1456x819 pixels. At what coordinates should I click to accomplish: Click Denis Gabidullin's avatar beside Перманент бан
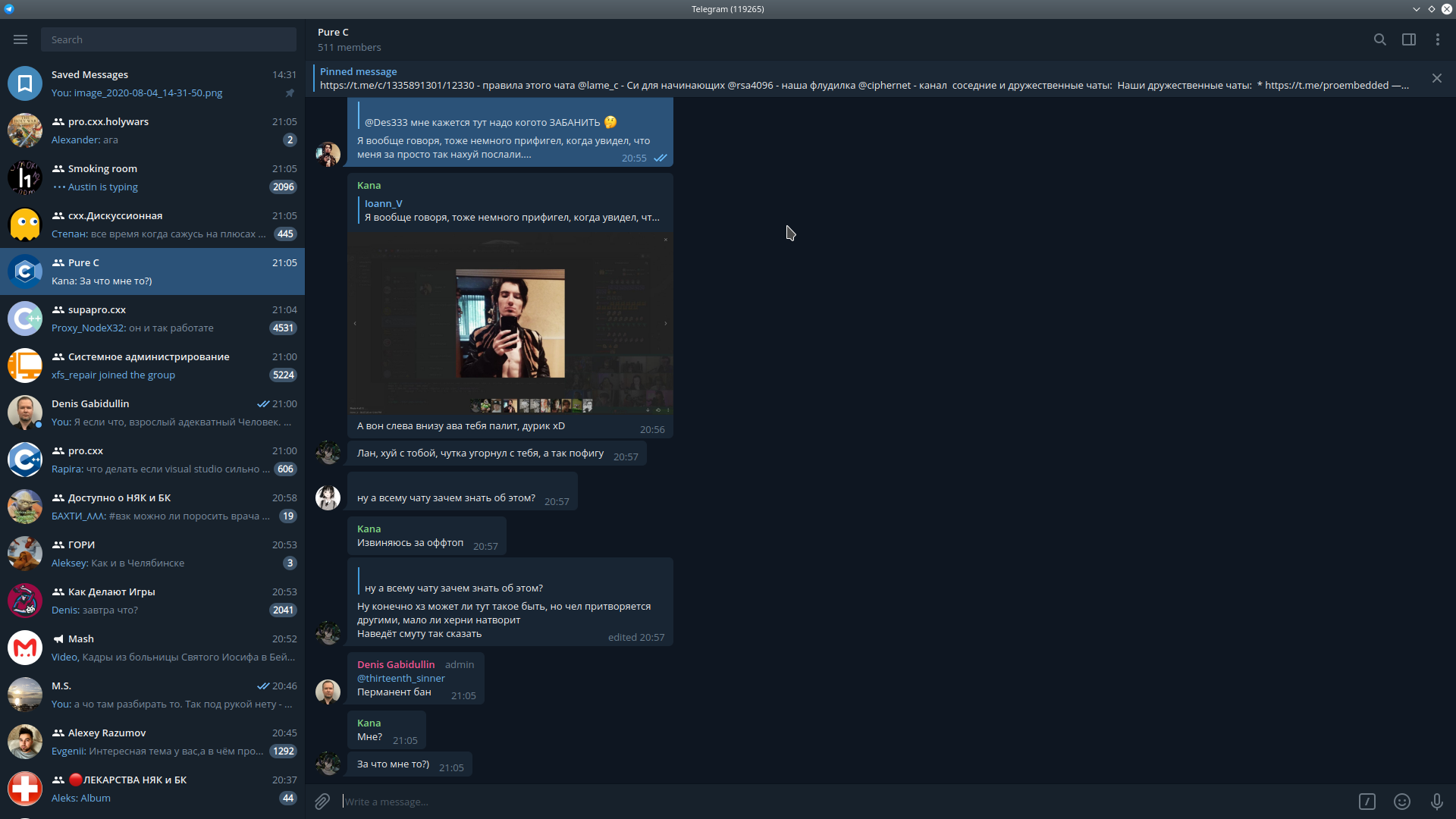[x=328, y=692]
